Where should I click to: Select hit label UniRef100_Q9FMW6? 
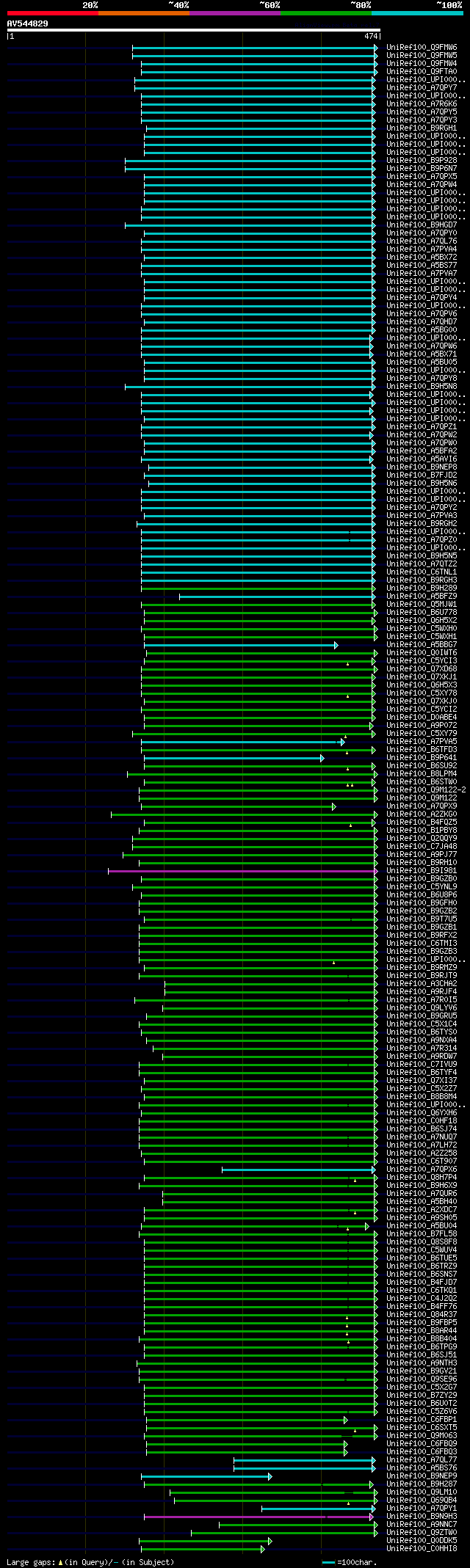pos(422,48)
